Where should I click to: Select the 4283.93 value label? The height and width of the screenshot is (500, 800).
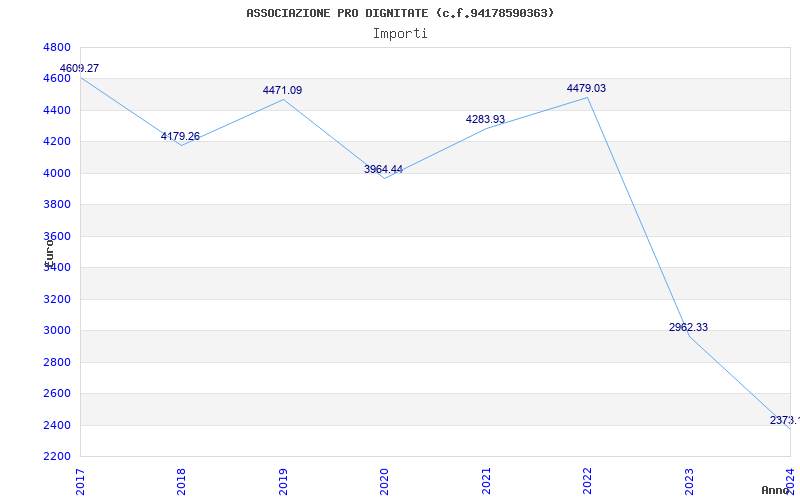(485, 120)
